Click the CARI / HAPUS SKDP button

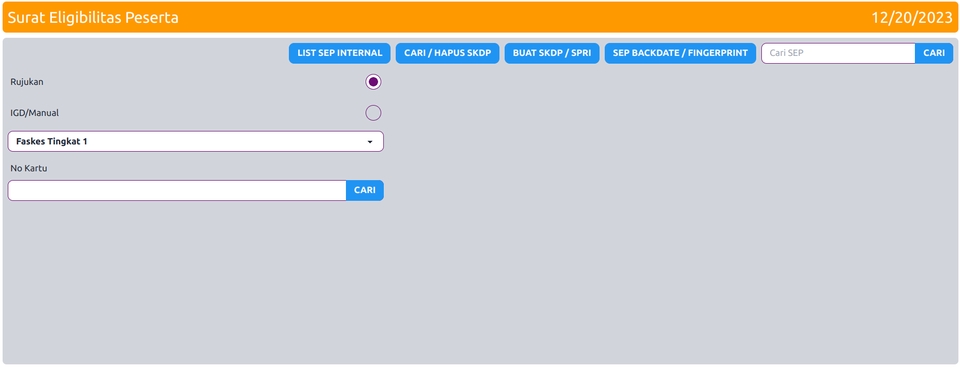(448, 53)
